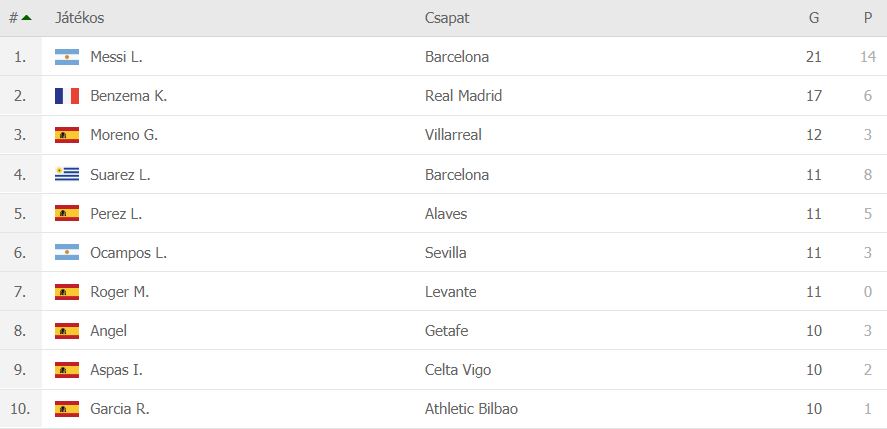Click the France flag beside Benzema K.
Viewport: 887px width, 429px height.
[x=67, y=96]
